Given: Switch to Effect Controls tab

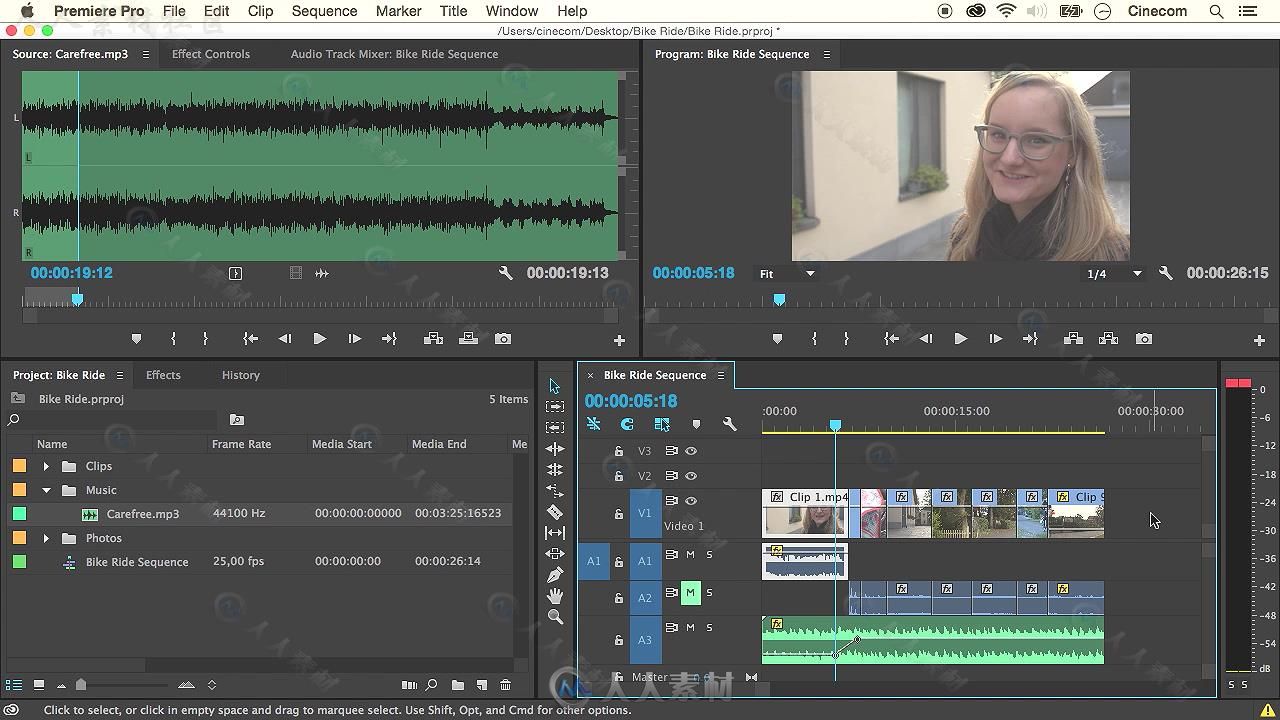Looking at the screenshot, I should 211,54.
